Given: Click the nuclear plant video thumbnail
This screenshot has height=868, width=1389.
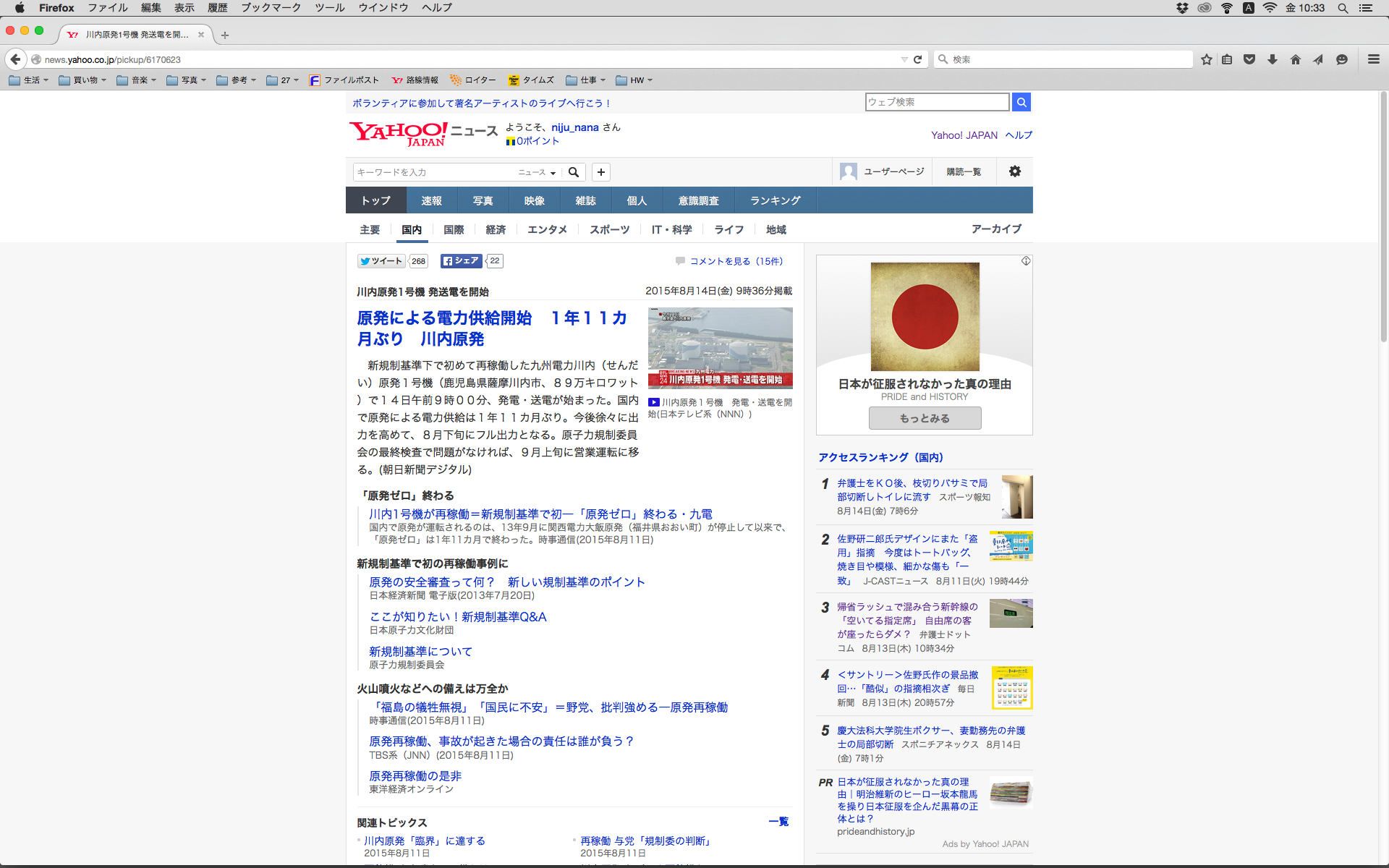Looking at the screenshot, I should tap(720, 348).
